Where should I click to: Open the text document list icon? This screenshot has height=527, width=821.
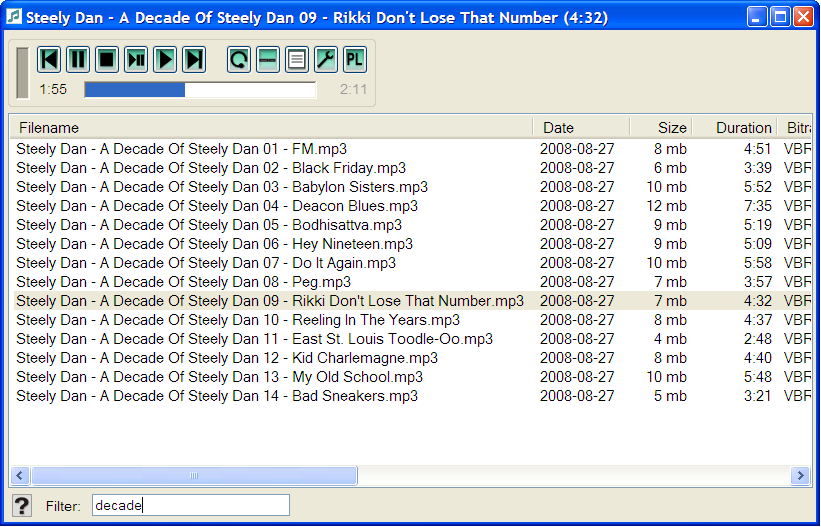click(297, 59)
